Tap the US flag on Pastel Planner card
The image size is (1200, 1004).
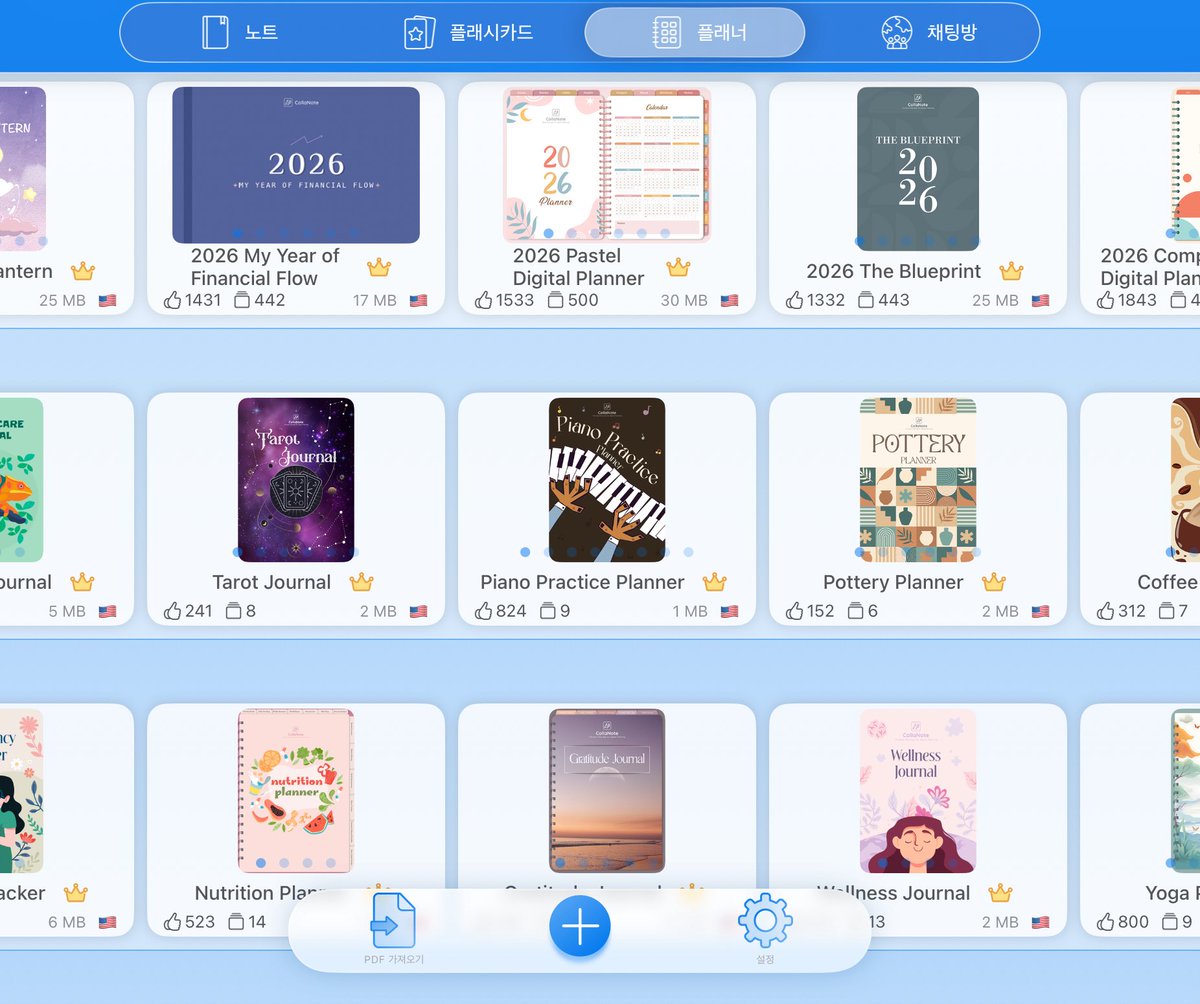tap(729, 300)
